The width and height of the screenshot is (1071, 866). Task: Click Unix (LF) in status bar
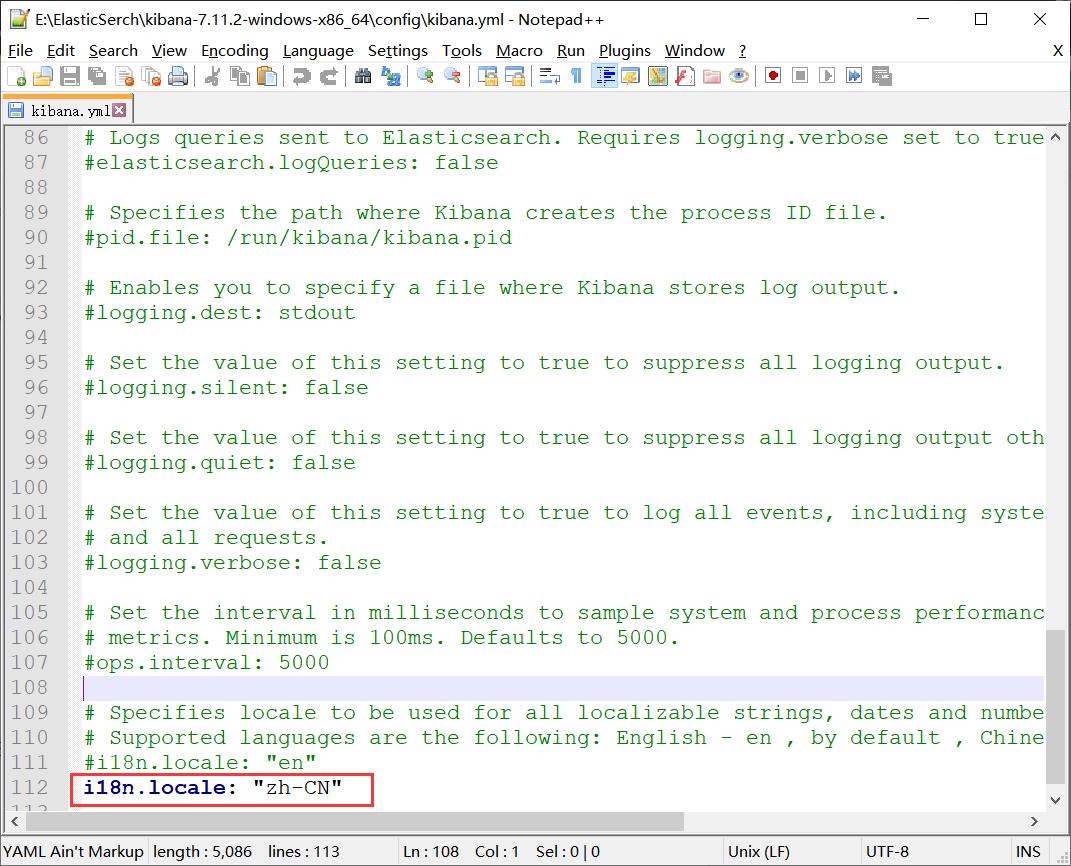(x=759, y=852)
